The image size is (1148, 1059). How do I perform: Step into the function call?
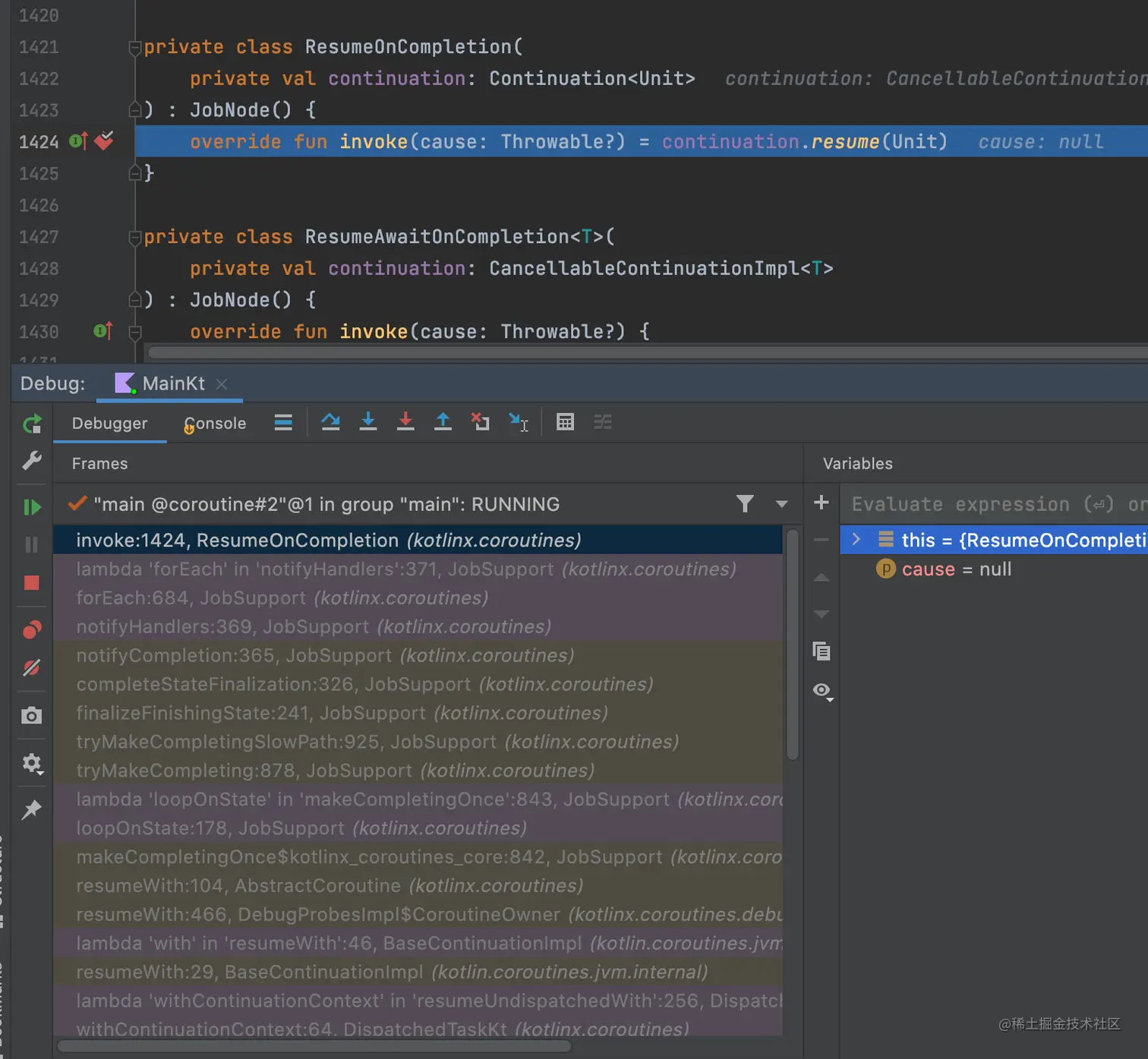(x=368, y=422)
